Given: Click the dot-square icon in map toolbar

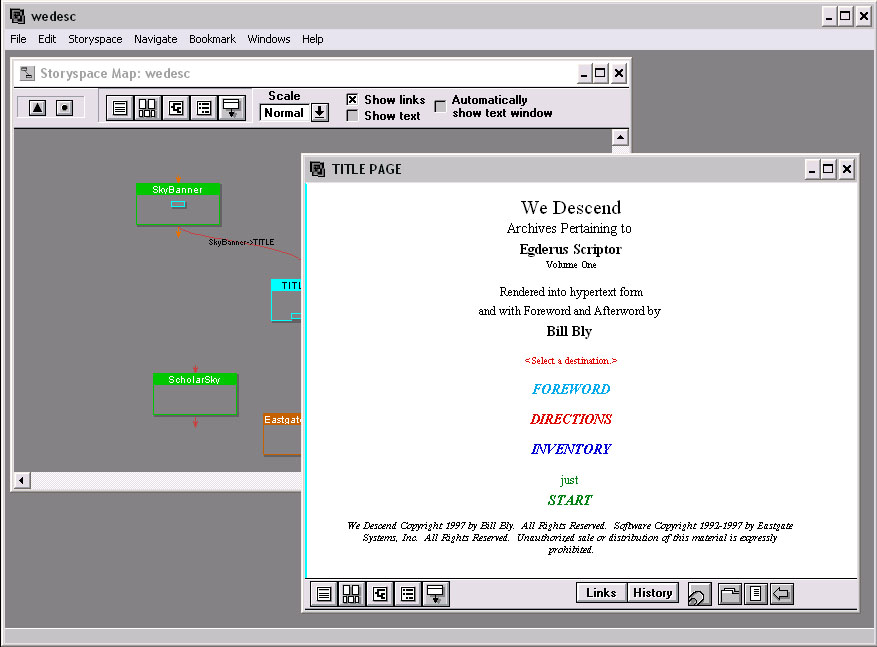Looking at the screenshot, I should tap(65, 107).
